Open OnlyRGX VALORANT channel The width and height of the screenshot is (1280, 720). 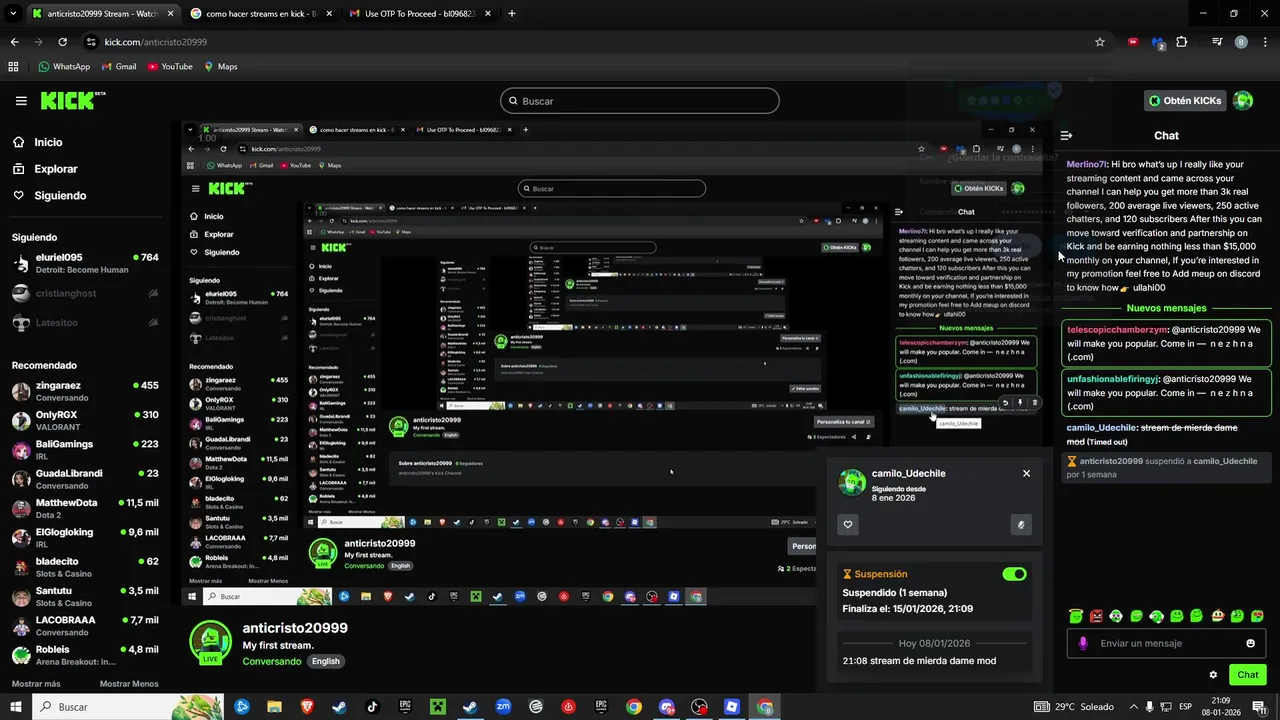(x=85, y=420)
